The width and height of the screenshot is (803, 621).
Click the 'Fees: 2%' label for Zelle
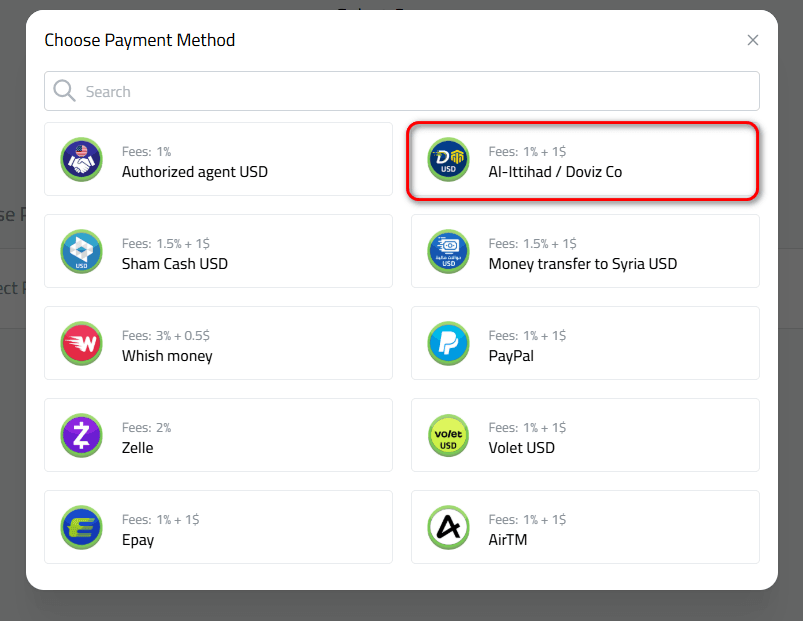[x=146, y=427]
